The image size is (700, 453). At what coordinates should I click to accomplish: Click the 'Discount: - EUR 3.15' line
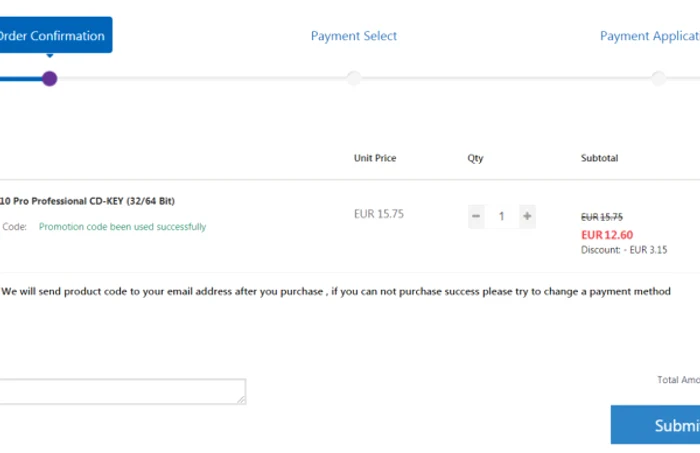(624, 250)
